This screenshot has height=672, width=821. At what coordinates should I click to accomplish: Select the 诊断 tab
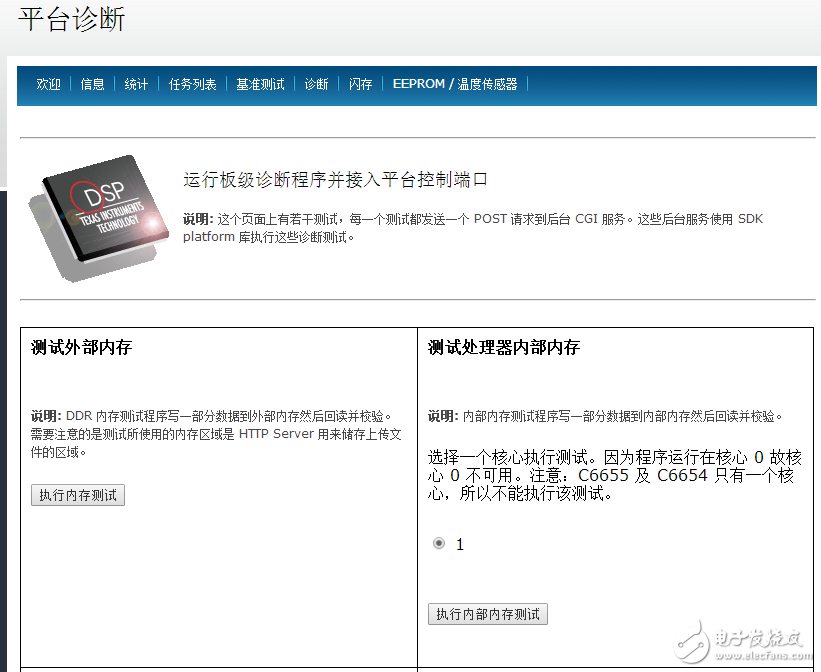pos(316,84)
